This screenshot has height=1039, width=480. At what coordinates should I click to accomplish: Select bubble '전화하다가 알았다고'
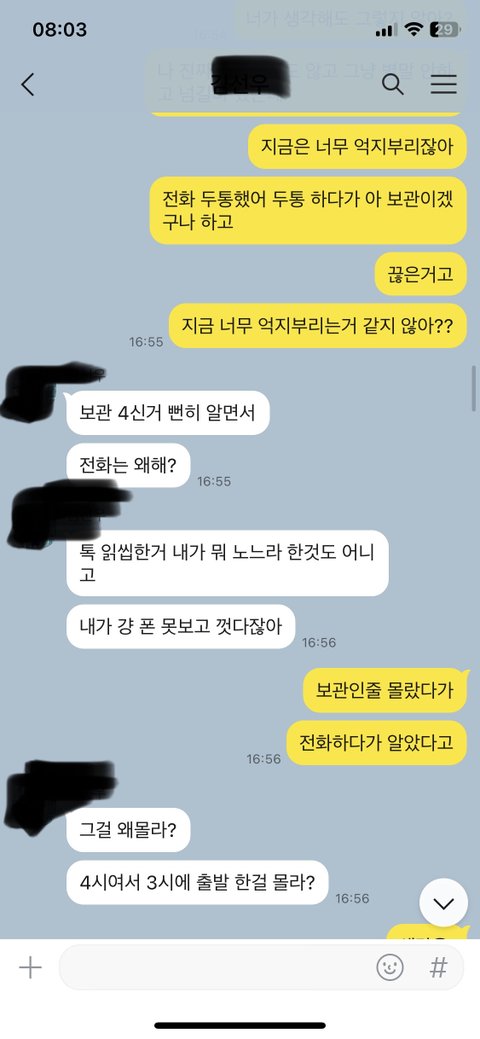[377, 742]
